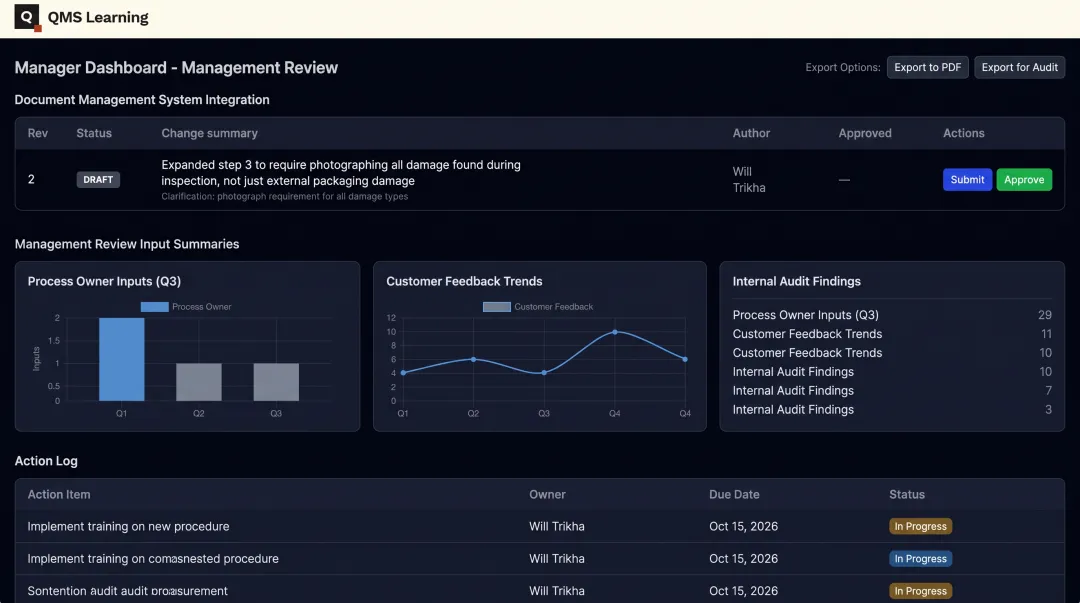Click Customer Feedback Trends row showing 10
1080x603 pixels.
point(892,353)
